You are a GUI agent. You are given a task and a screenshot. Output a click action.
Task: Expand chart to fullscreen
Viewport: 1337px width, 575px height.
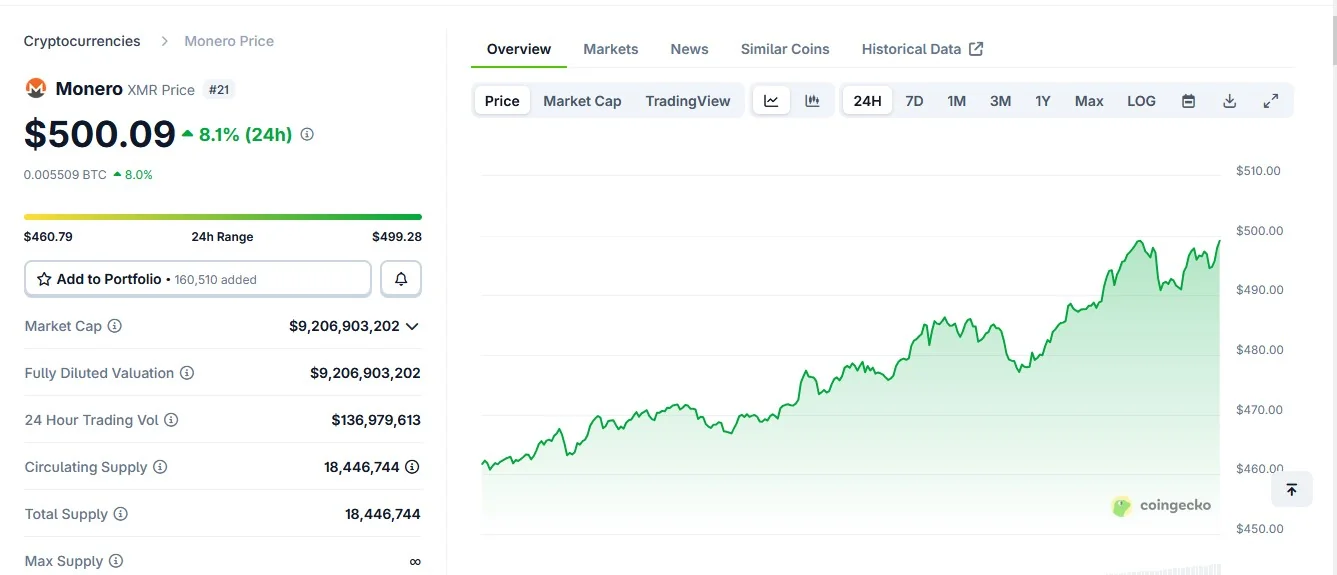[x=1271, y=101]
